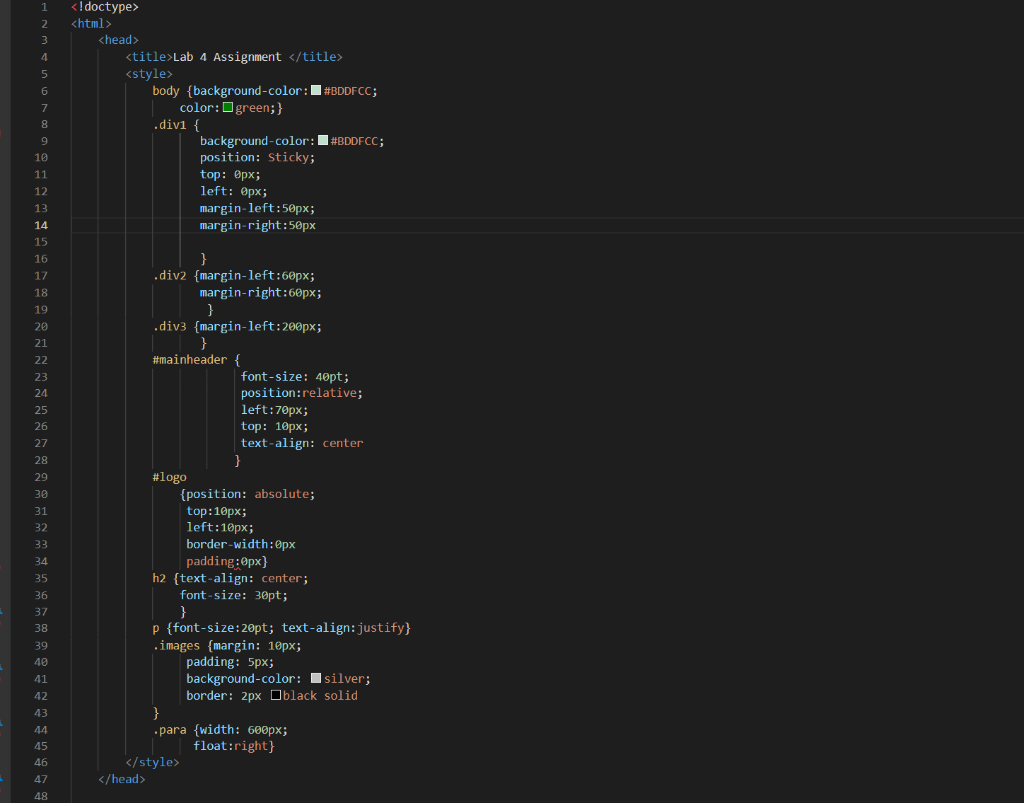Click the 'absolute' position value
The height and width of the screenshot is (803, 1024).
pyautogui.click(x=281, y=494)
